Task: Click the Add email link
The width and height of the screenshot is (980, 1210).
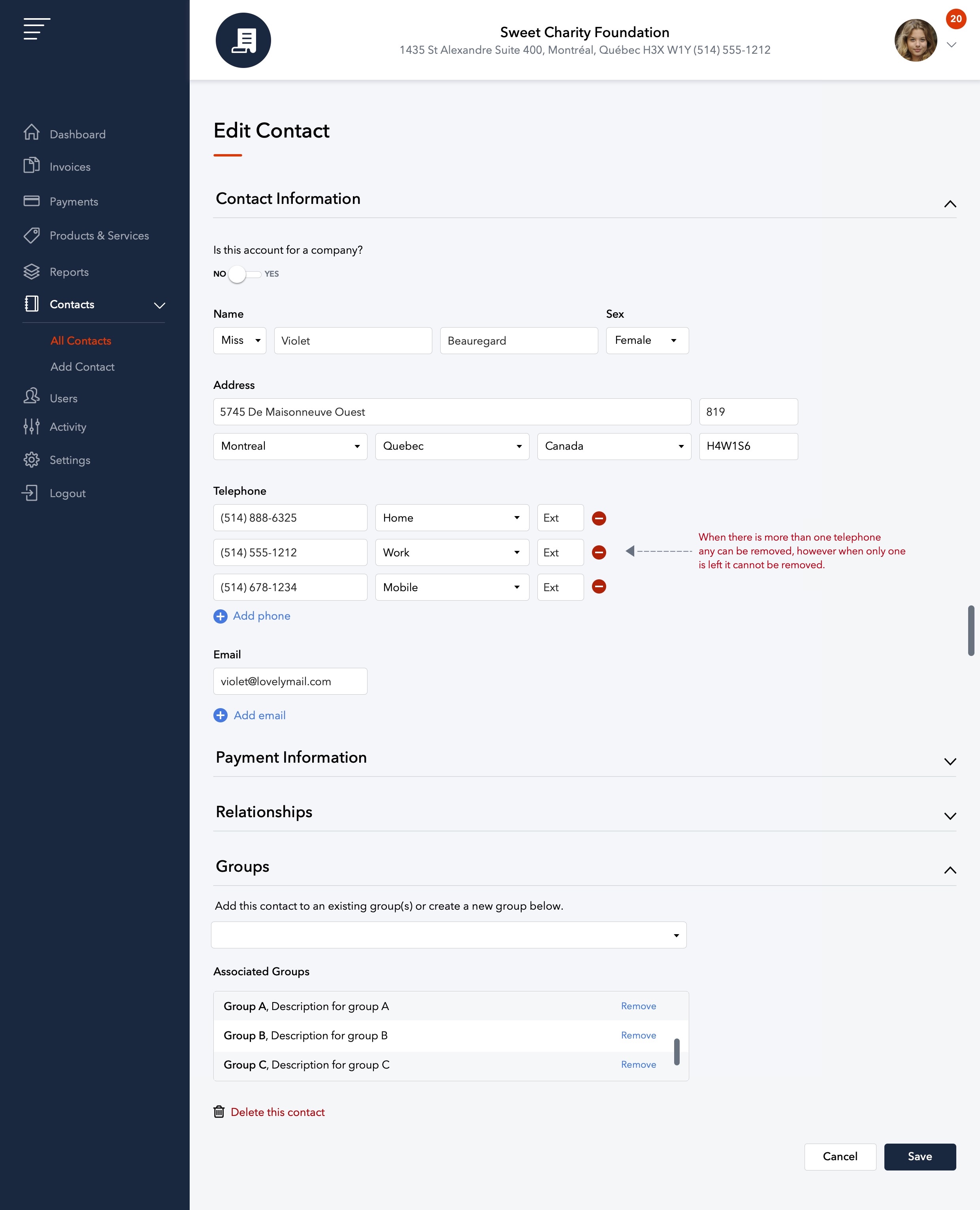Action: click(x=260, y=715)
